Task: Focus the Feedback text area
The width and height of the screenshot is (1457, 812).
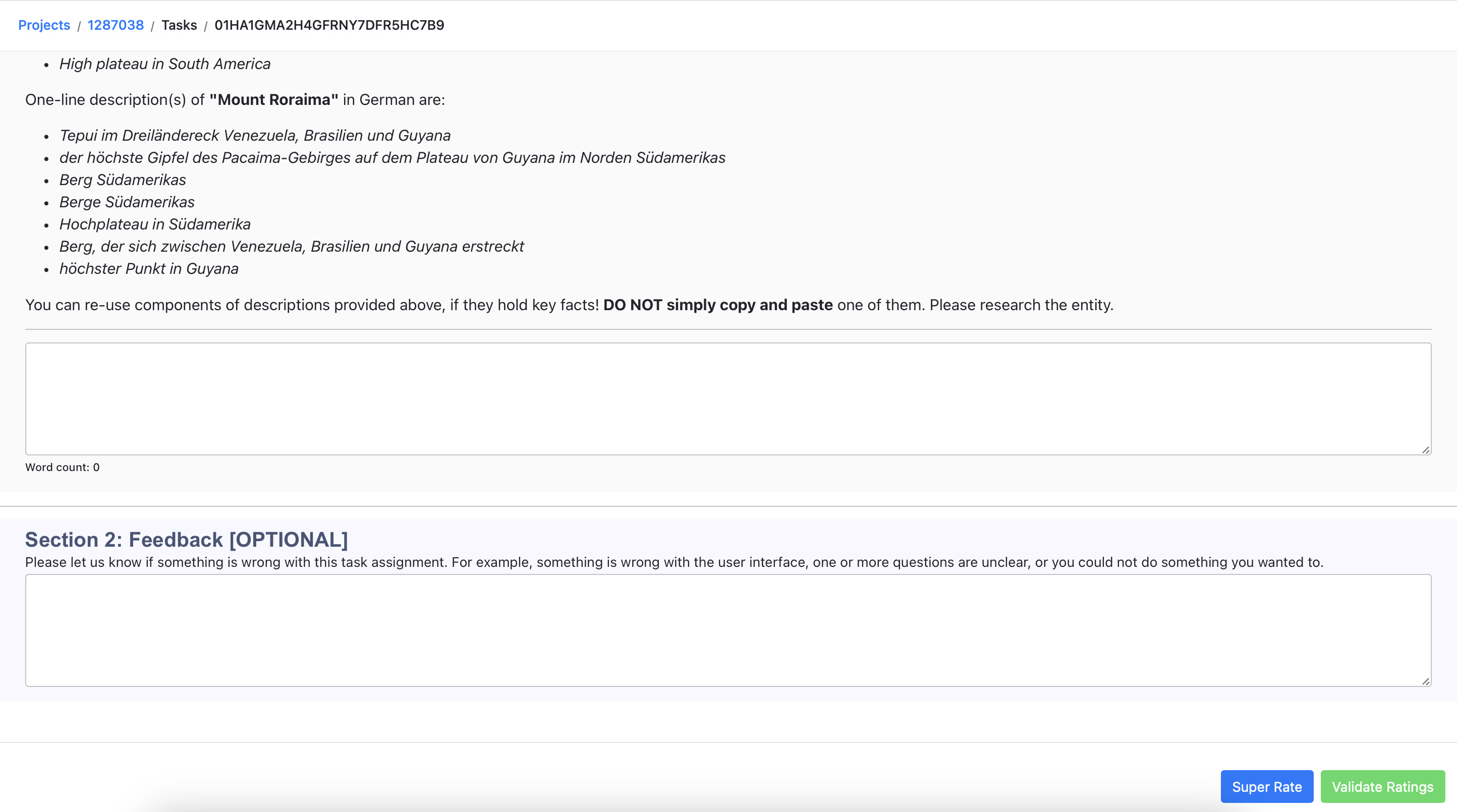Action: tap(727, 630)
